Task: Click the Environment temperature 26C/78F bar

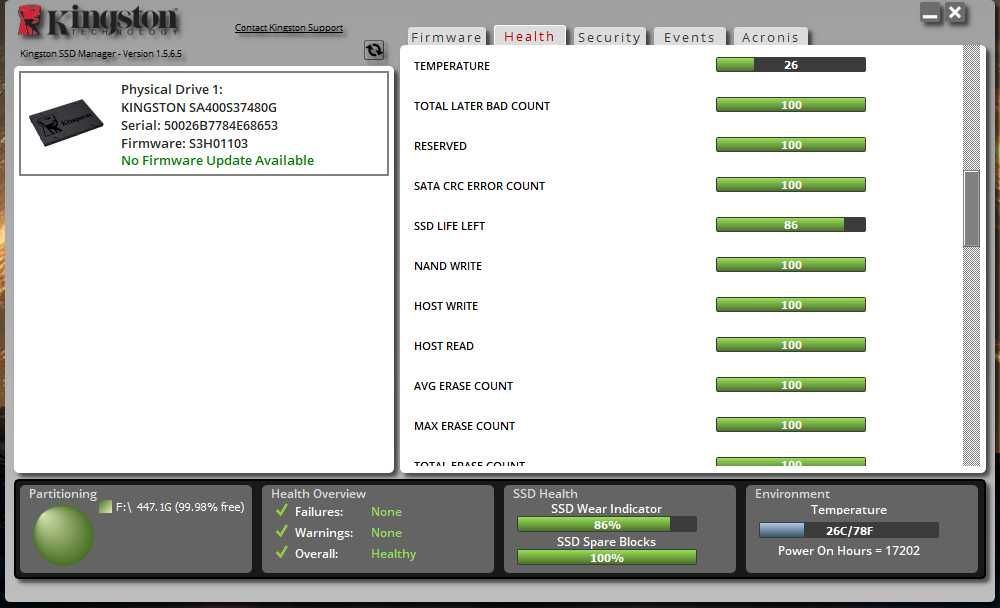Action: [x=849, y=530]
